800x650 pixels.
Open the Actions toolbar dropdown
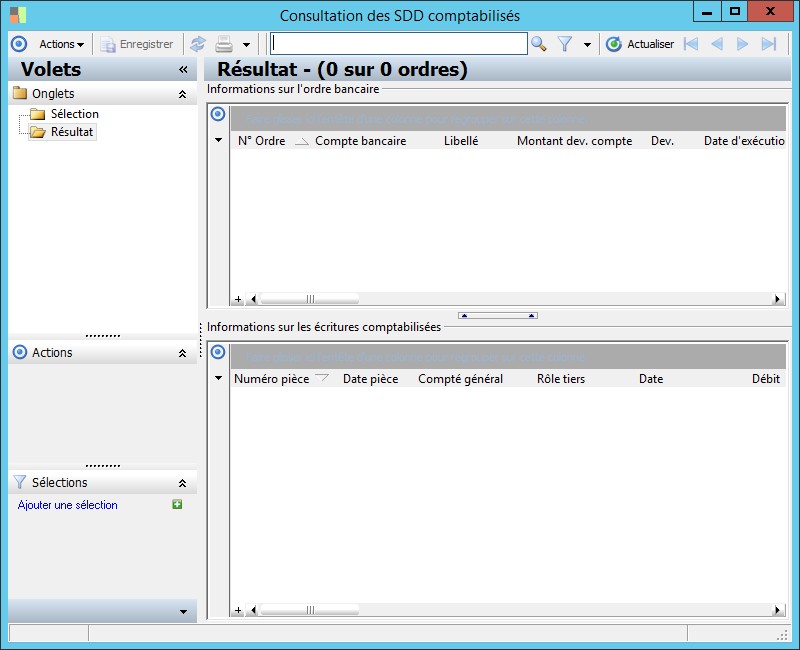click(x=62, y=44)
